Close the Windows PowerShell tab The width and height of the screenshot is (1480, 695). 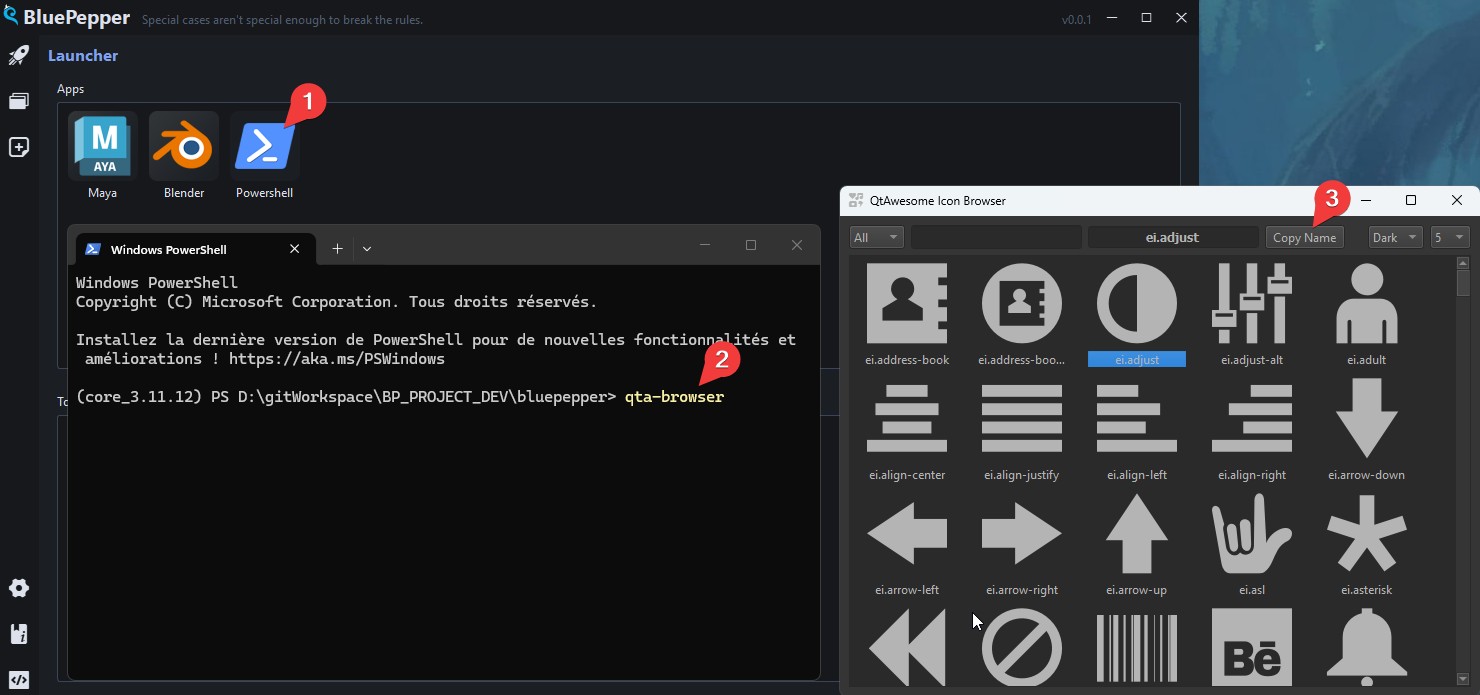click(x=294, y=249)
